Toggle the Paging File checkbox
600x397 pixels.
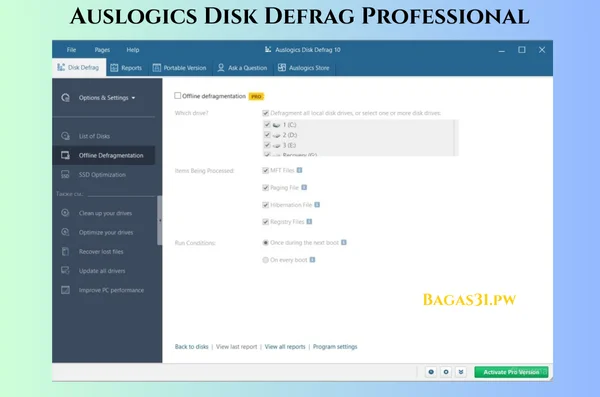pos(266,188)
